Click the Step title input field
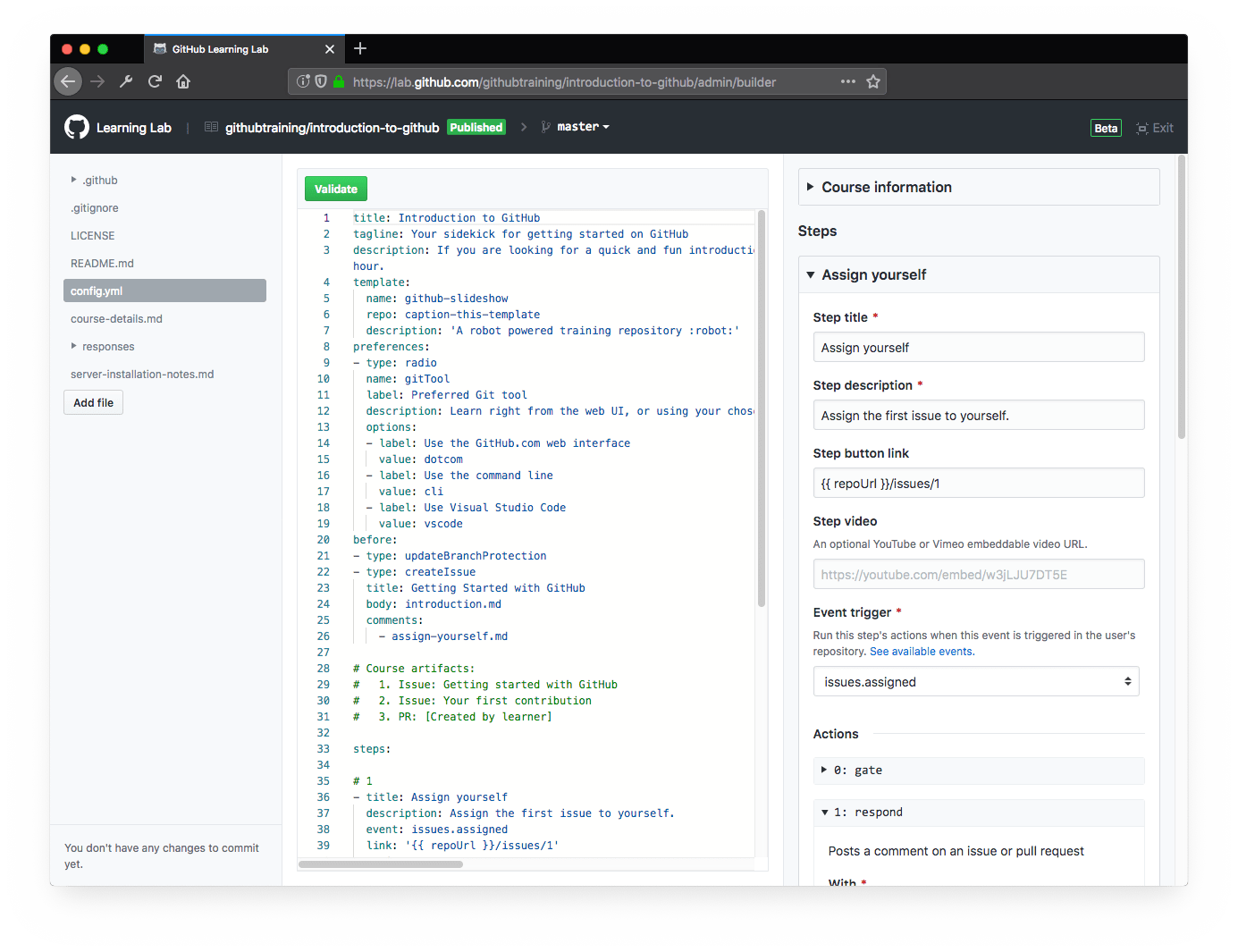 coord(979,347)
